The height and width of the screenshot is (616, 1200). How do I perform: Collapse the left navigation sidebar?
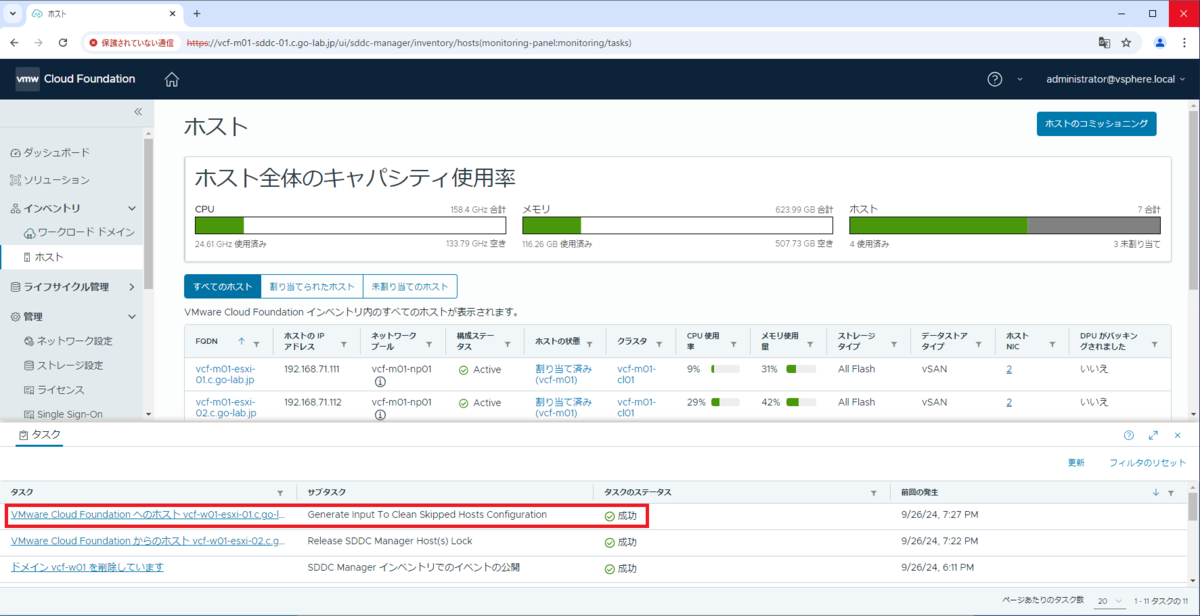[x=138, y=112]
